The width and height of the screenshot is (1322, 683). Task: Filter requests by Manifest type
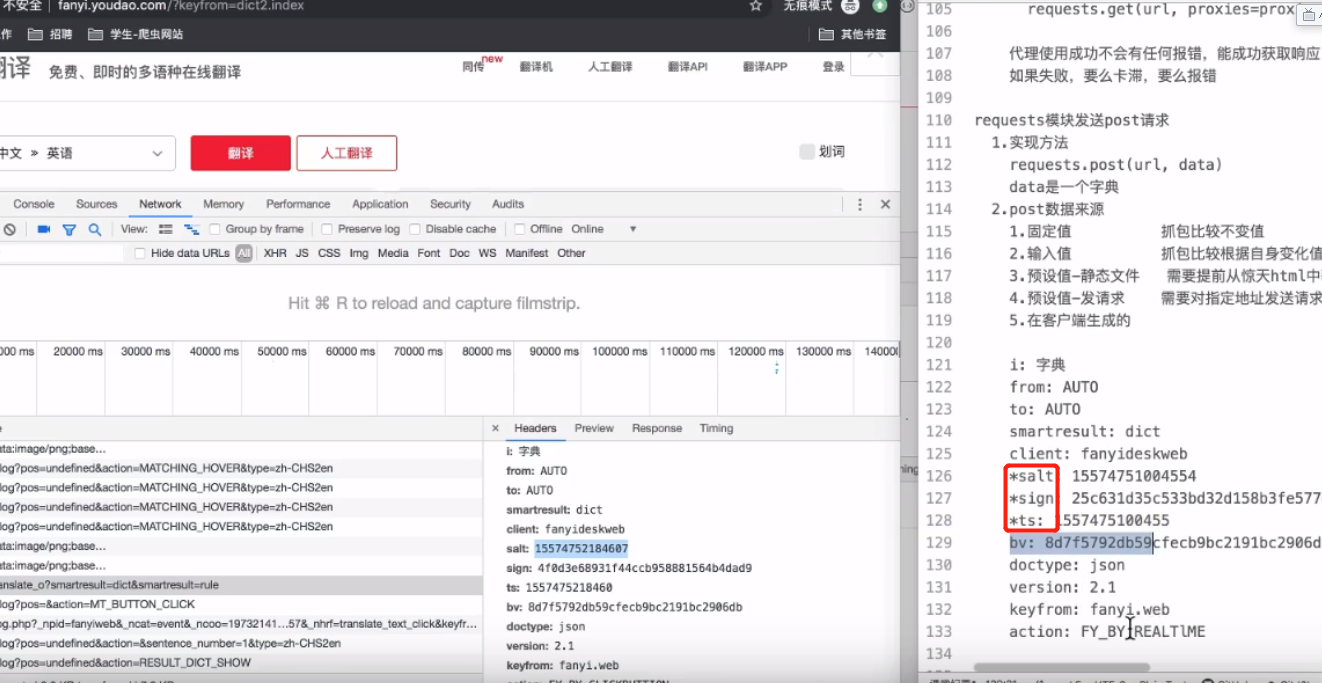pos(527,253)
